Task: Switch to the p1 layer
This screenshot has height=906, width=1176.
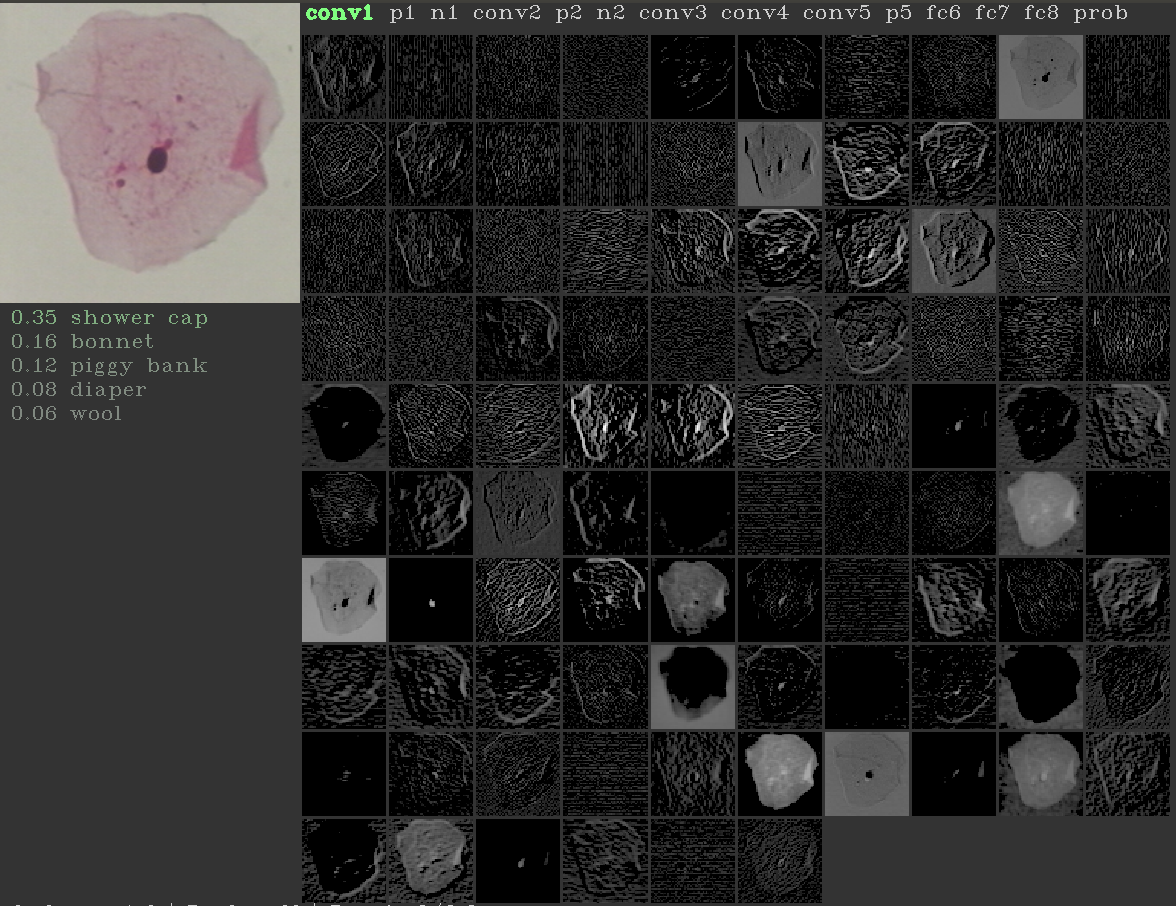Action: tap(402, 13)
